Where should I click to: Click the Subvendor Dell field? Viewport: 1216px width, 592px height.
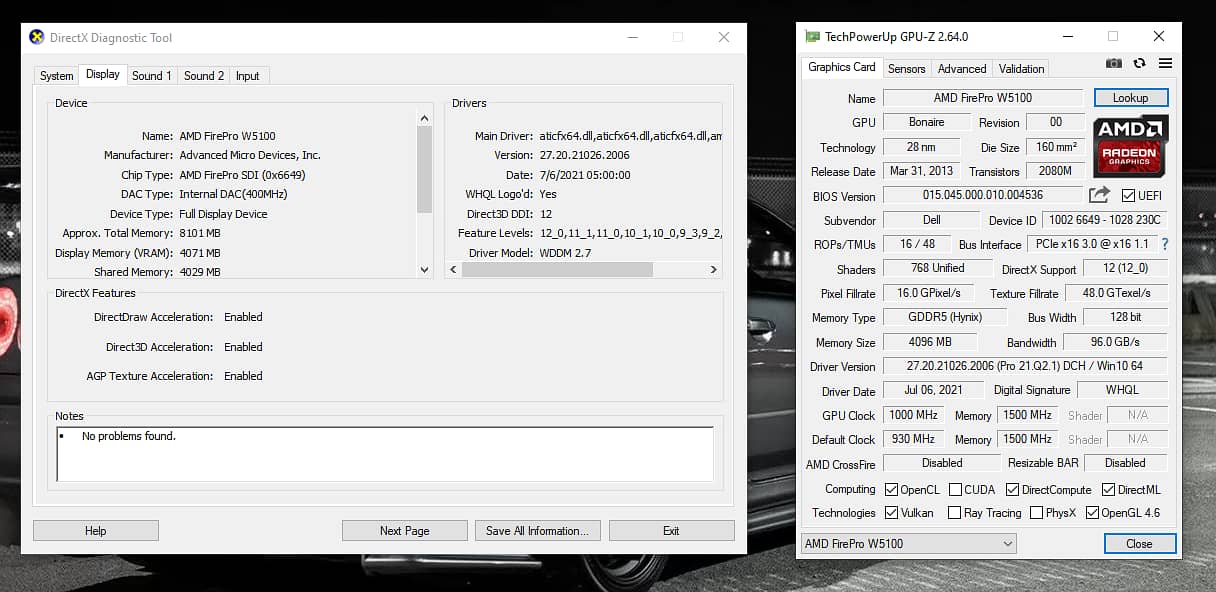tap(931, 220)
